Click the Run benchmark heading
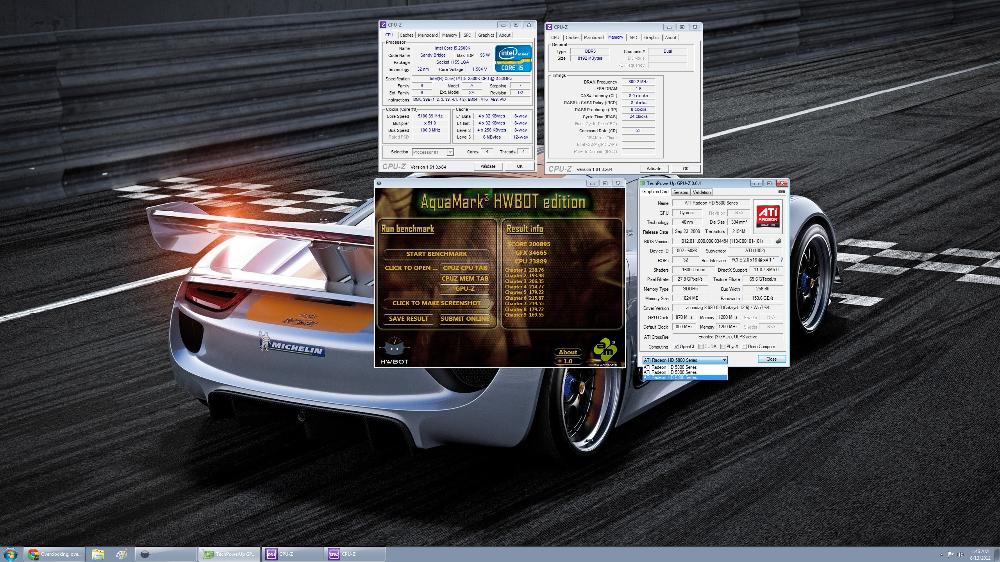Viewport: 1000px width, 562px height. tap(408, 228)
